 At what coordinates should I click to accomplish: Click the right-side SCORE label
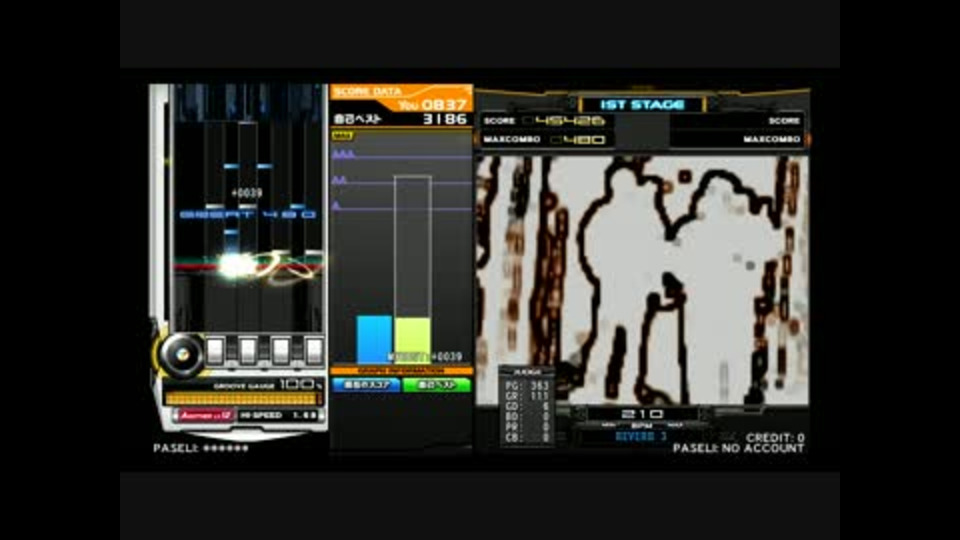(784, 121)
